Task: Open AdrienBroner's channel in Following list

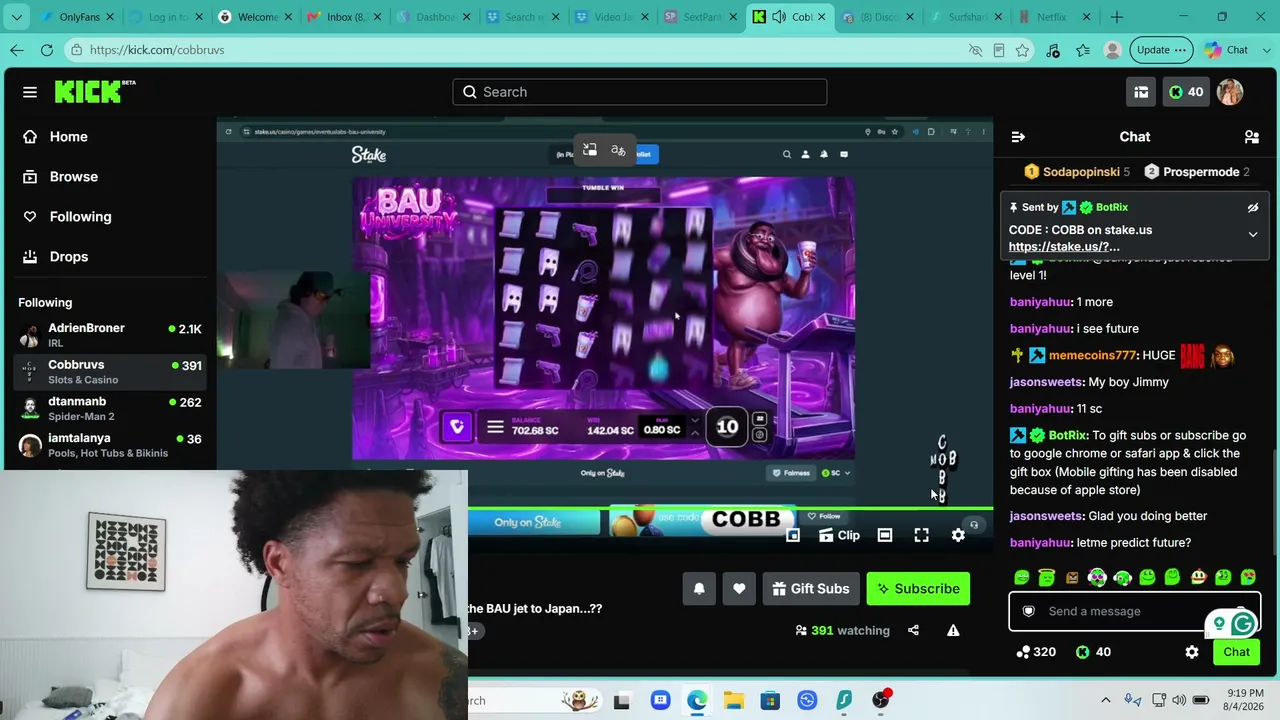Action: (110, 335)
